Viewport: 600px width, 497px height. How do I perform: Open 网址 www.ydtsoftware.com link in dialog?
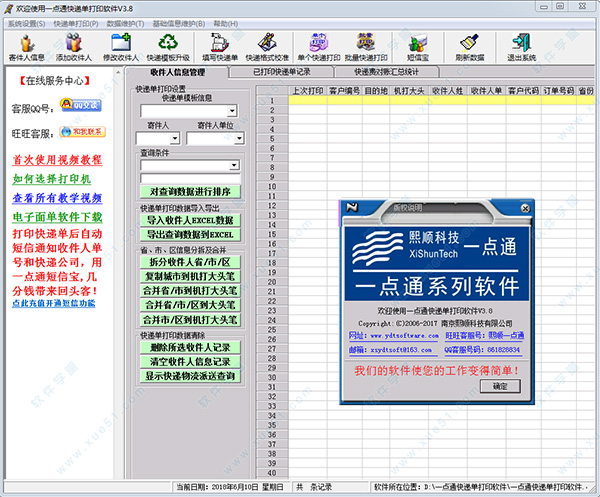pyautogui.click(x=394, y=336)
